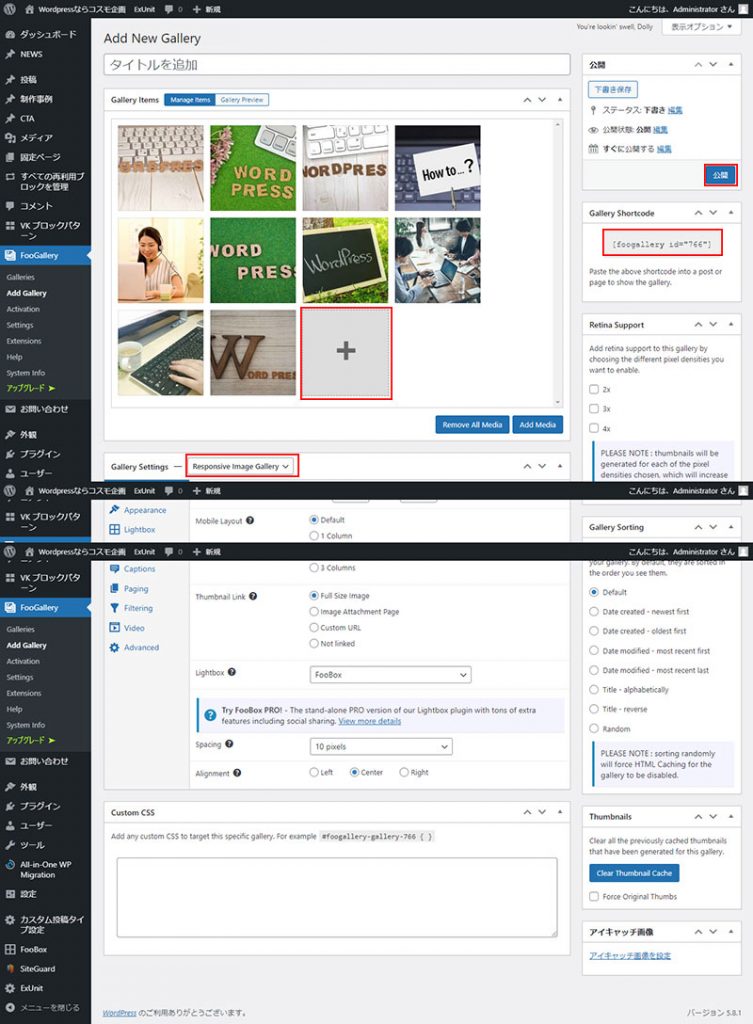Open the Lightbox FooBox dropdown
The image size is (753, 1024).
390,675
